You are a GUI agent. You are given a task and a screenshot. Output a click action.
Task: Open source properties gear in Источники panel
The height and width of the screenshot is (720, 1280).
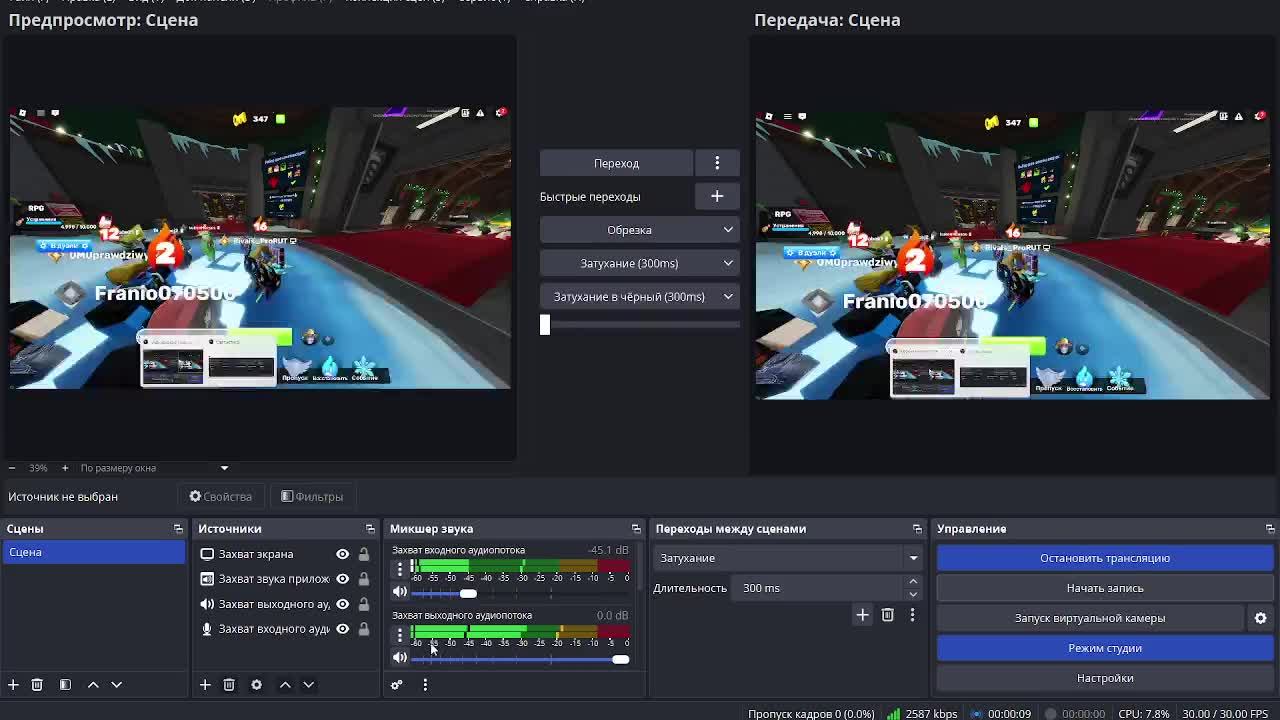tap(256, 685)
